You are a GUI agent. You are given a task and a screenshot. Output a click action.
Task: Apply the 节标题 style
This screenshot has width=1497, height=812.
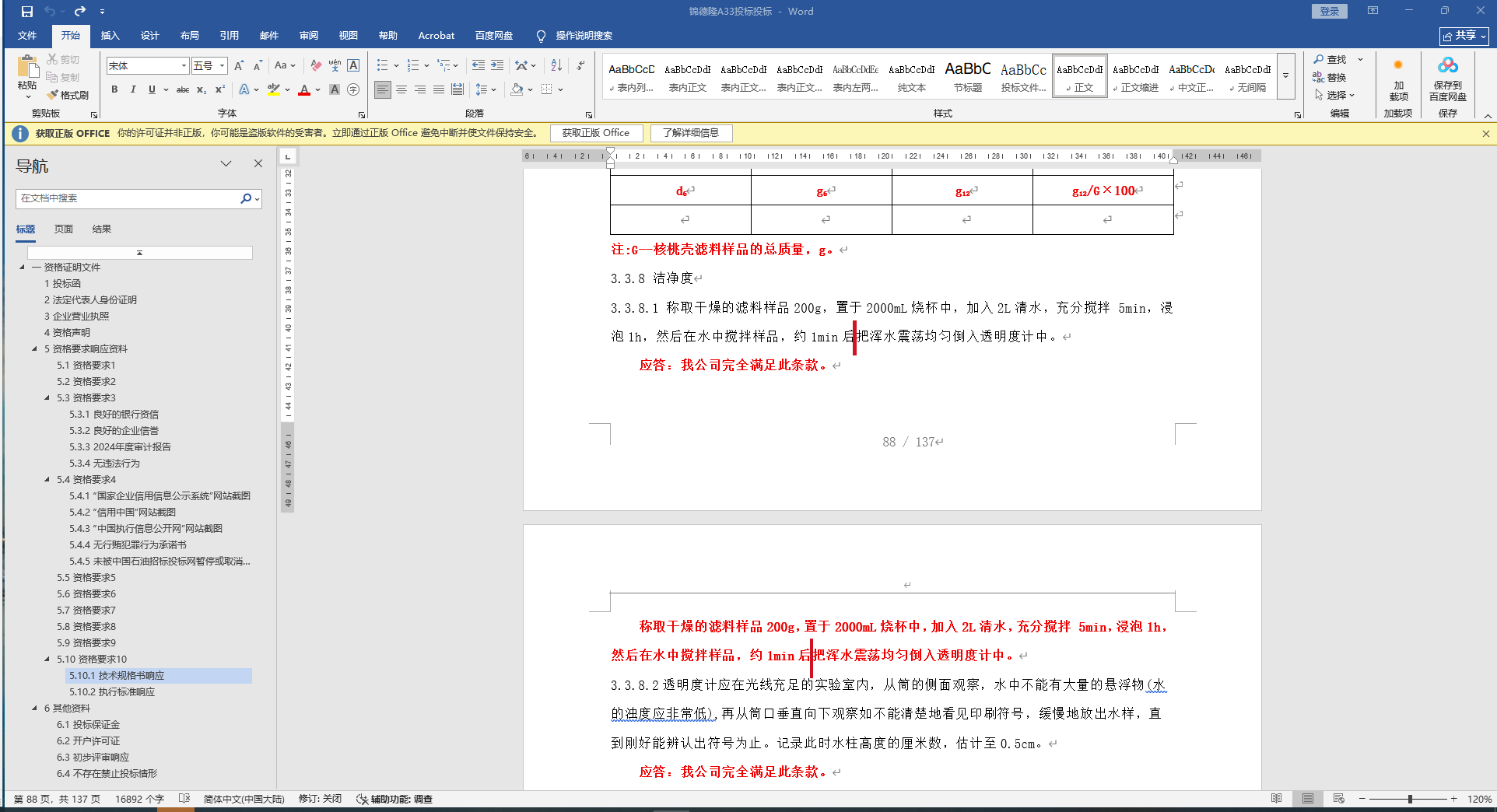click(x=968, y=76)
